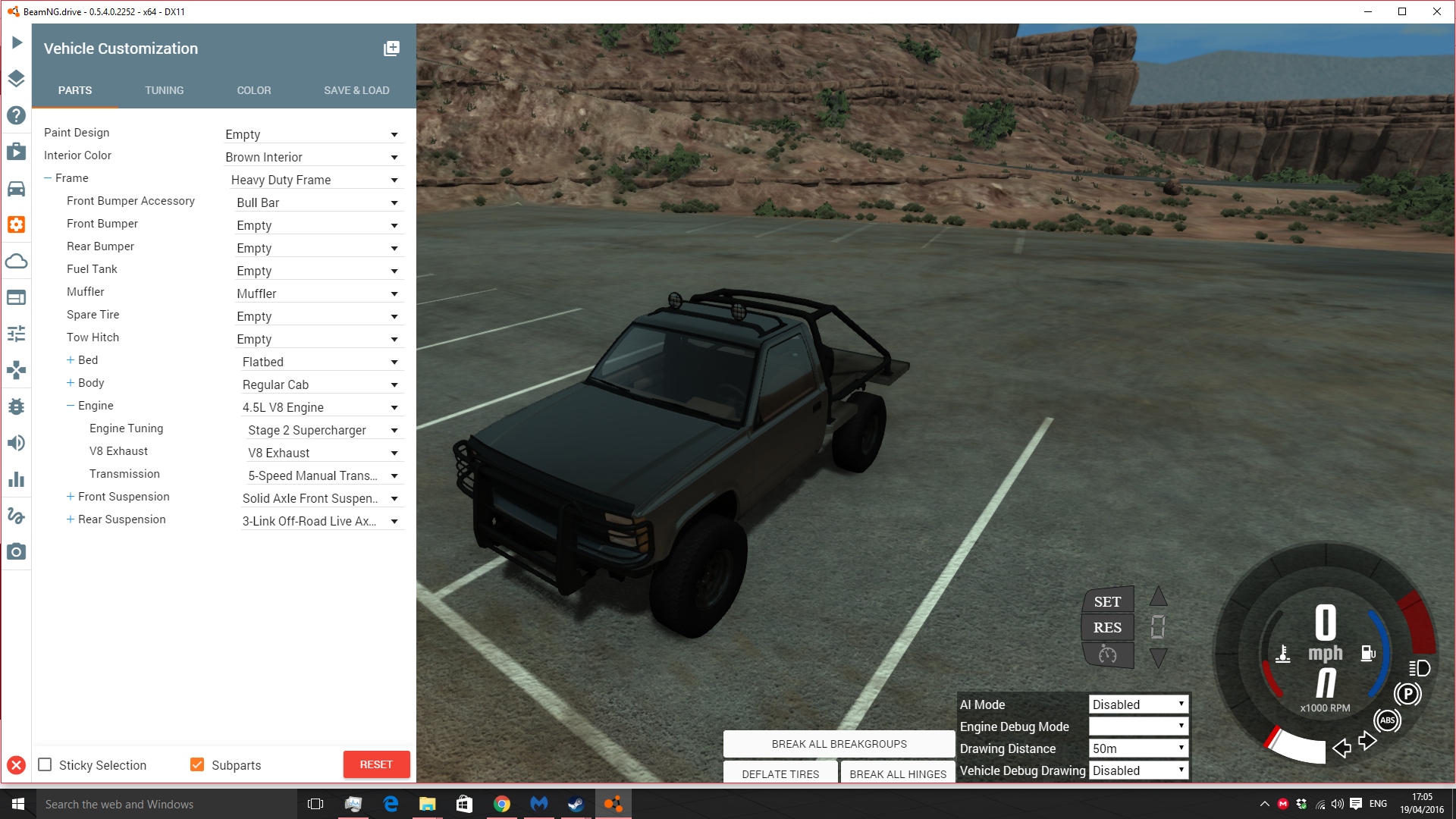The image size is (1456, 819).
Task: Click the play icon in the sidebar
Action: pos(17,42)
